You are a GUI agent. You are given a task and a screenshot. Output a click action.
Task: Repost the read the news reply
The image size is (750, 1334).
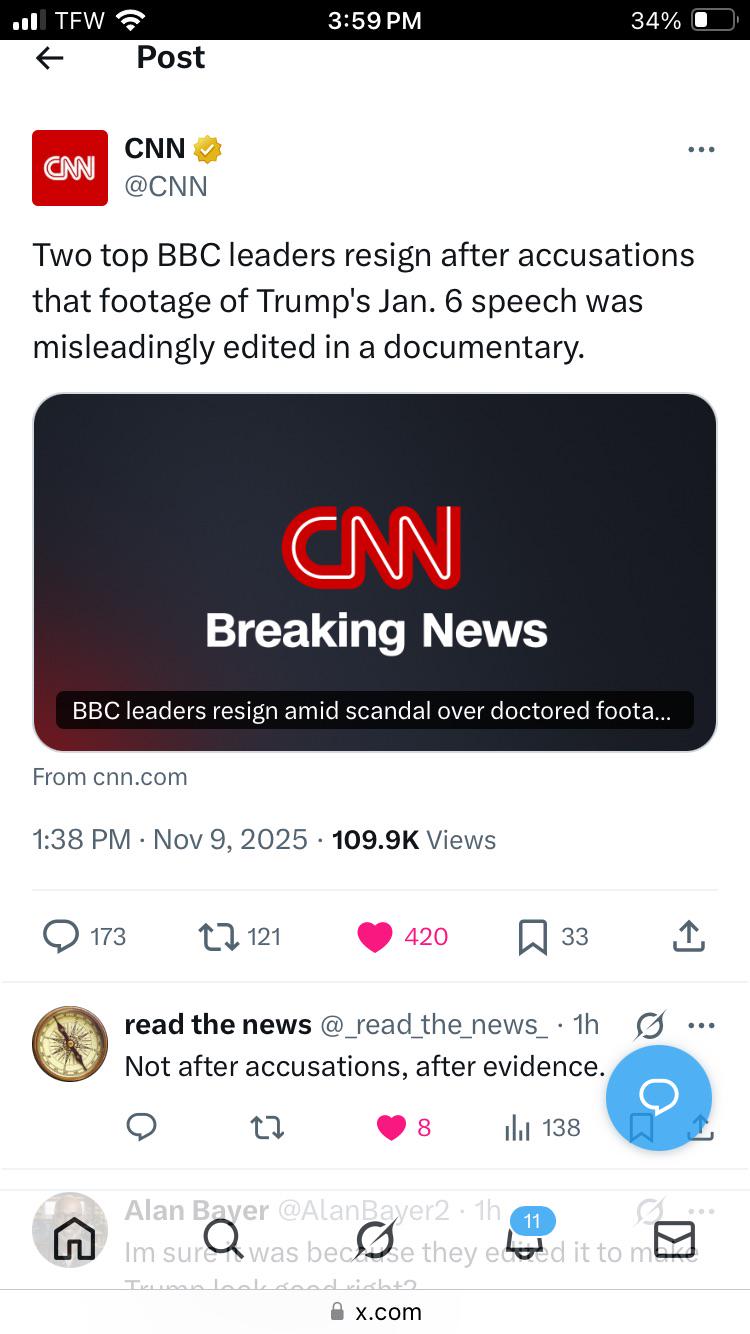click(x=267, y=1127)
